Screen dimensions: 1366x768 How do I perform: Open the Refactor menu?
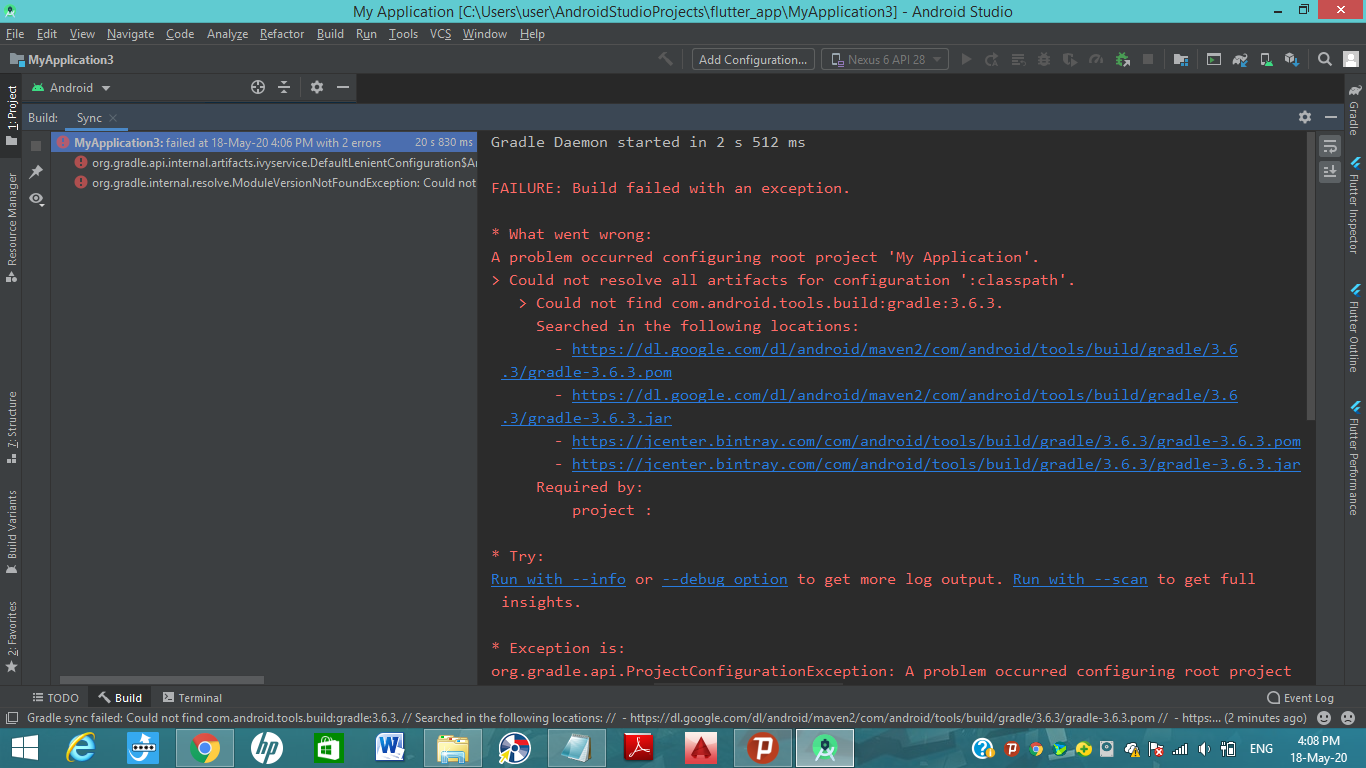pyautogui.click(x=281, y=33)
